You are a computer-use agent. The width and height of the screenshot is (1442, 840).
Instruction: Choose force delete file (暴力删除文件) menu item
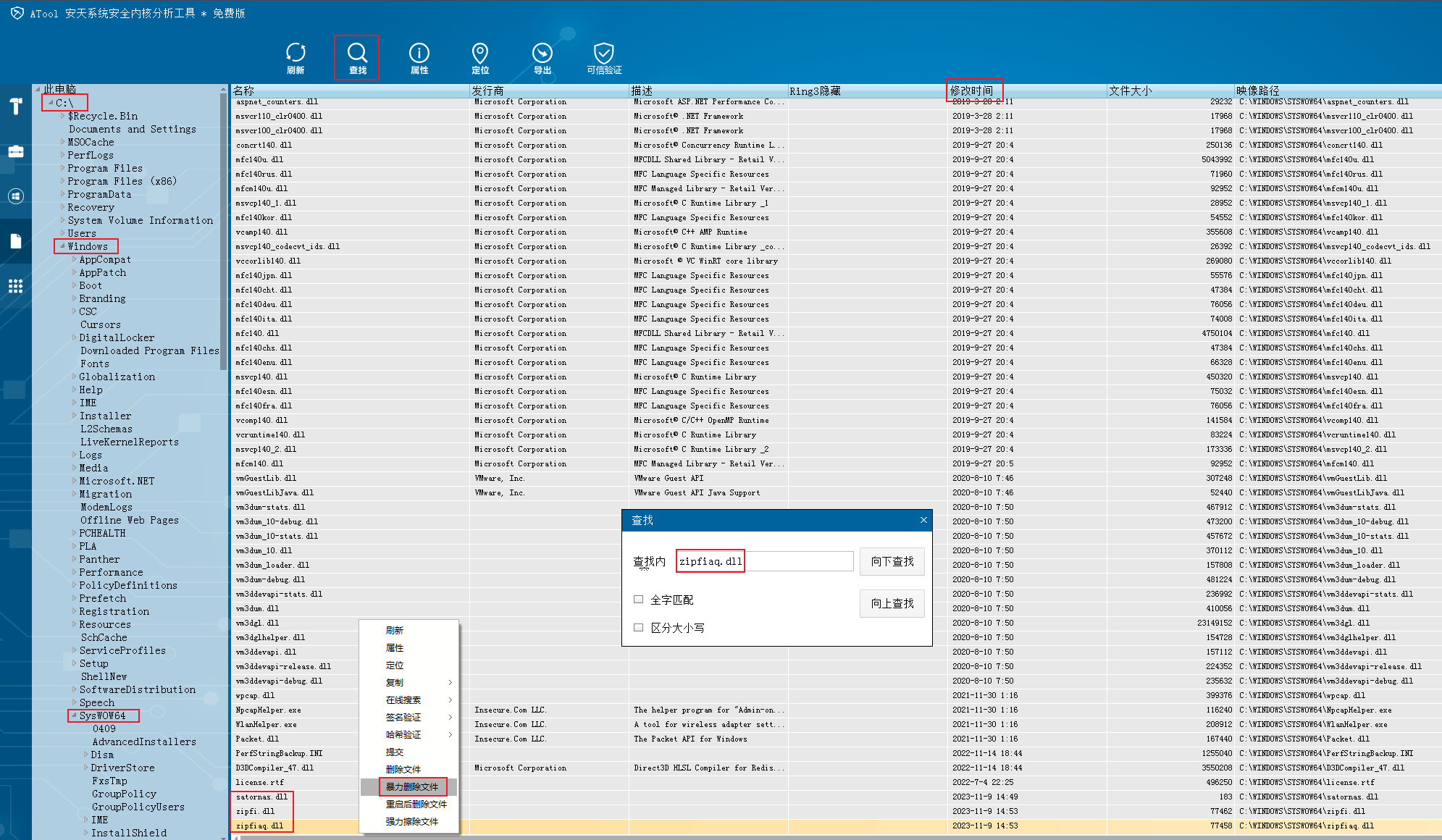pyautogui.click(x=411, y=786)
